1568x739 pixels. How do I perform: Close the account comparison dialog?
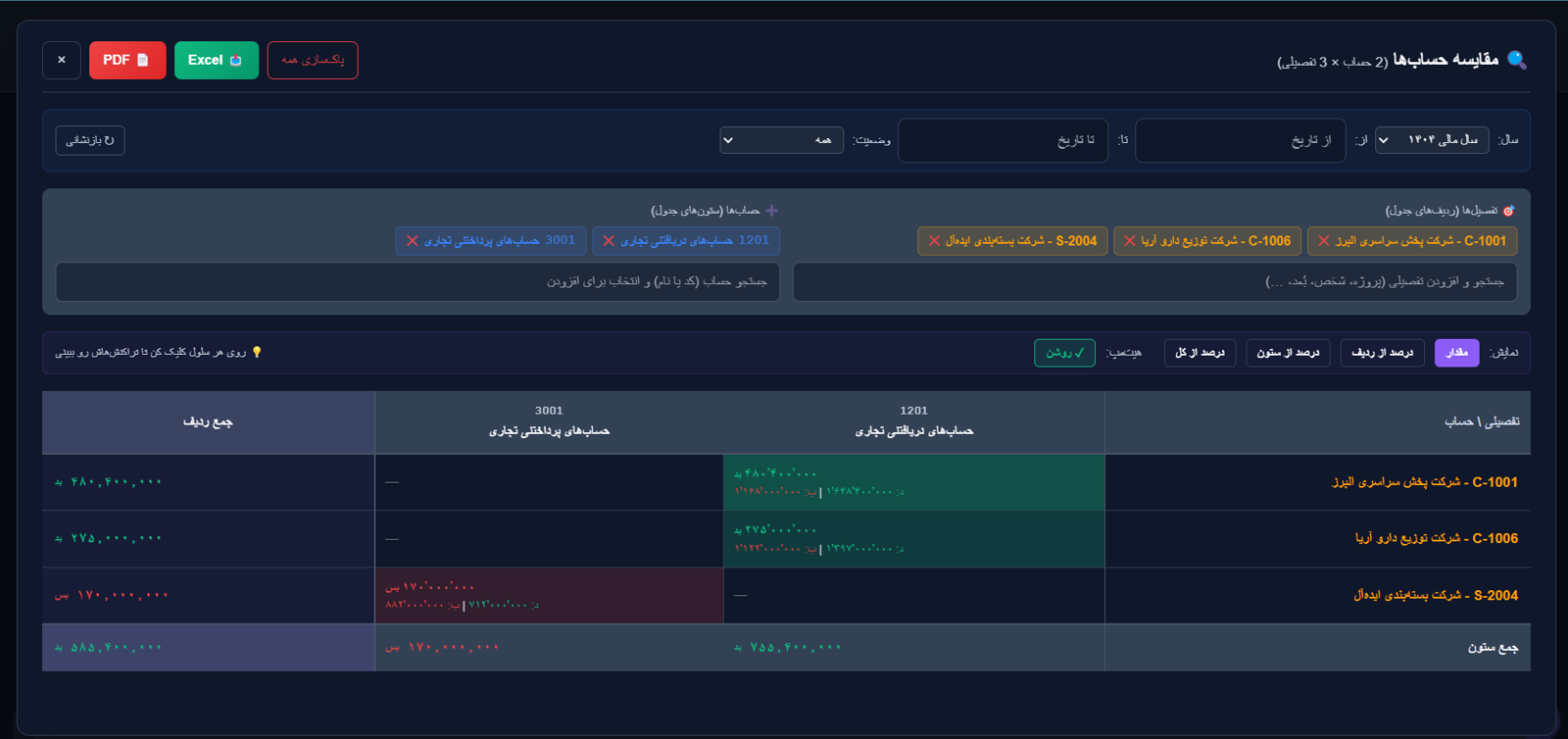62,60
